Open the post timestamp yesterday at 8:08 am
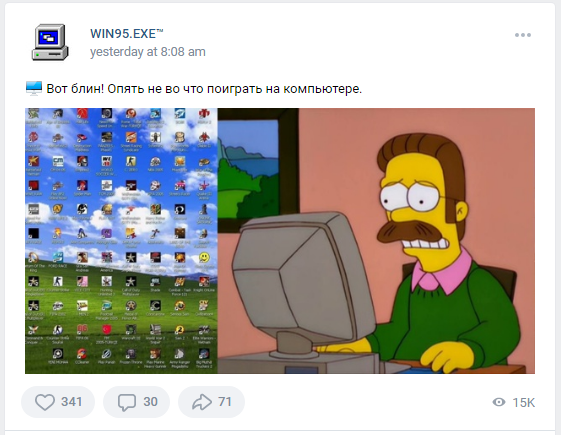The image size is (561, 435). [148, 52]
